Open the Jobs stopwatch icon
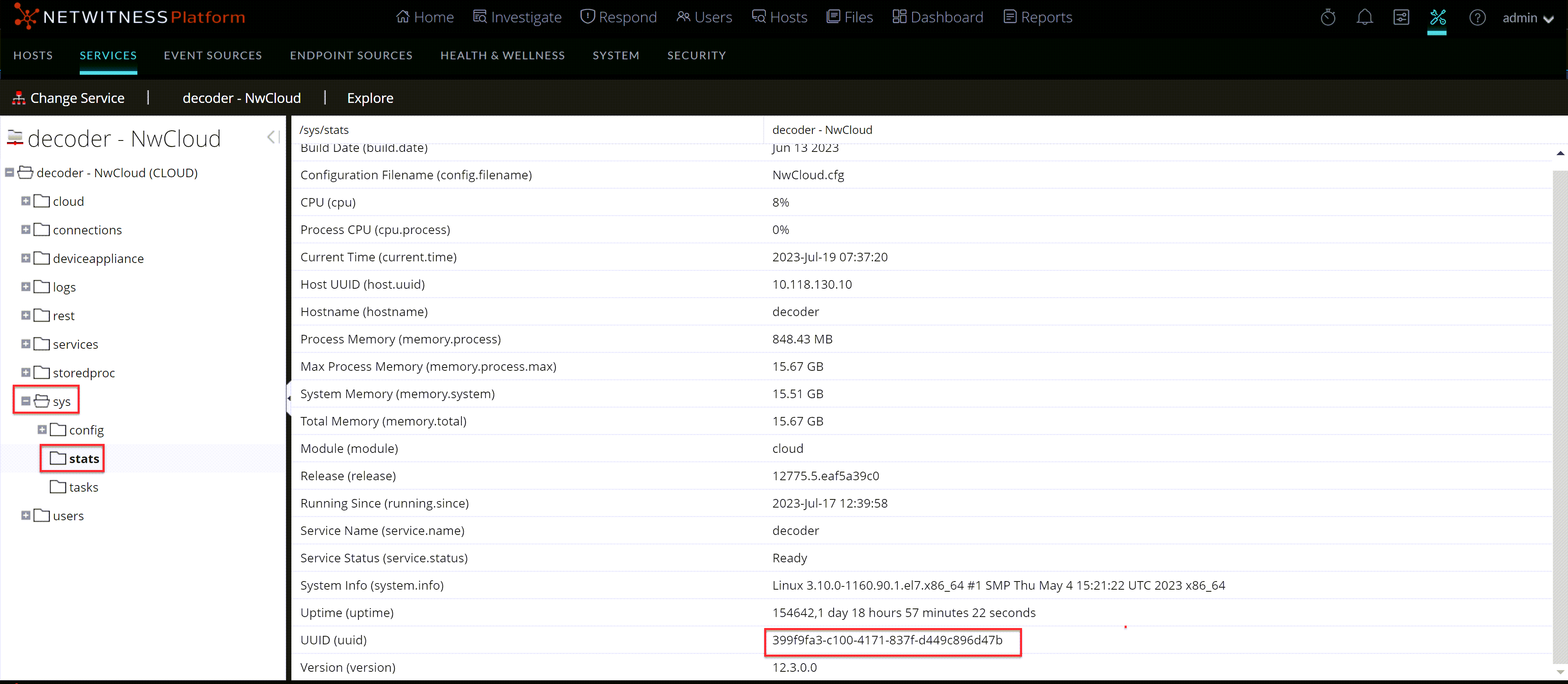The height and width of the screenshot is (684, 1568). click(x=1328, y=18)
